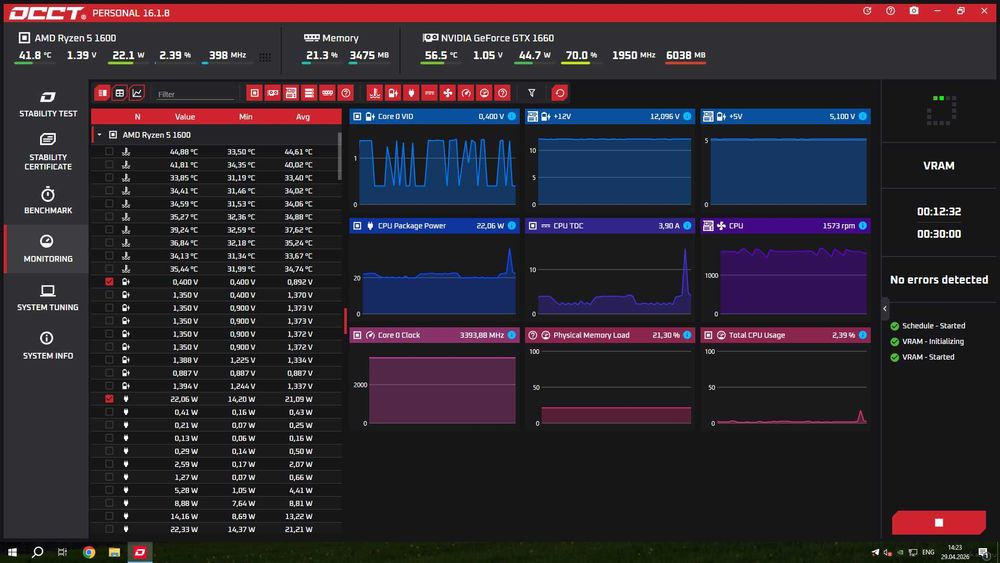
Task: Focus the sensor Filter text field
Action: tap(195, 94)
